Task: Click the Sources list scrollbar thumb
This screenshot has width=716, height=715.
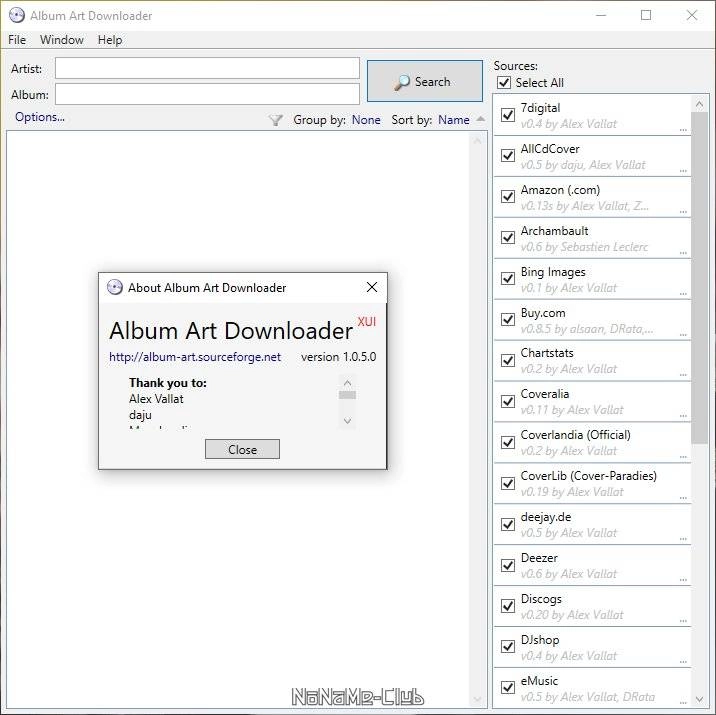Action: coord(699,278)
